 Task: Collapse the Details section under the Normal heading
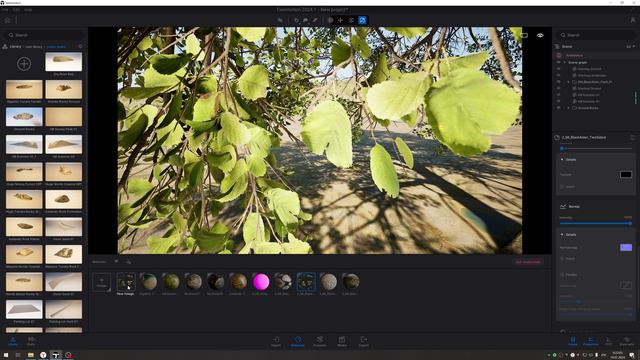pos(562,235)
